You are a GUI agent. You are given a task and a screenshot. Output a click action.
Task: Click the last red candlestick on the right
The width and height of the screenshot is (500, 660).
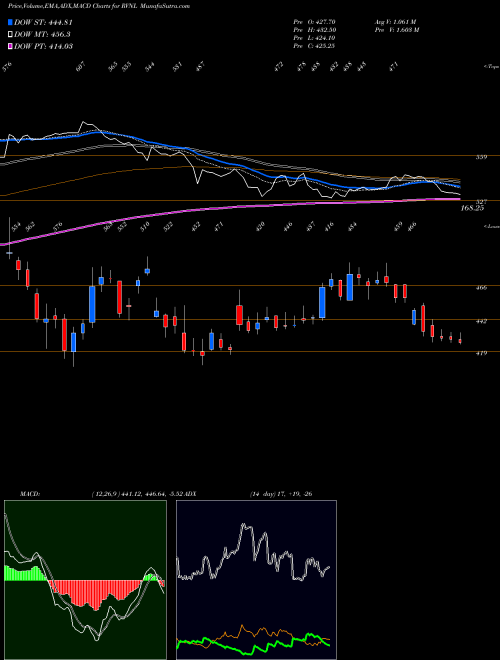460,341
